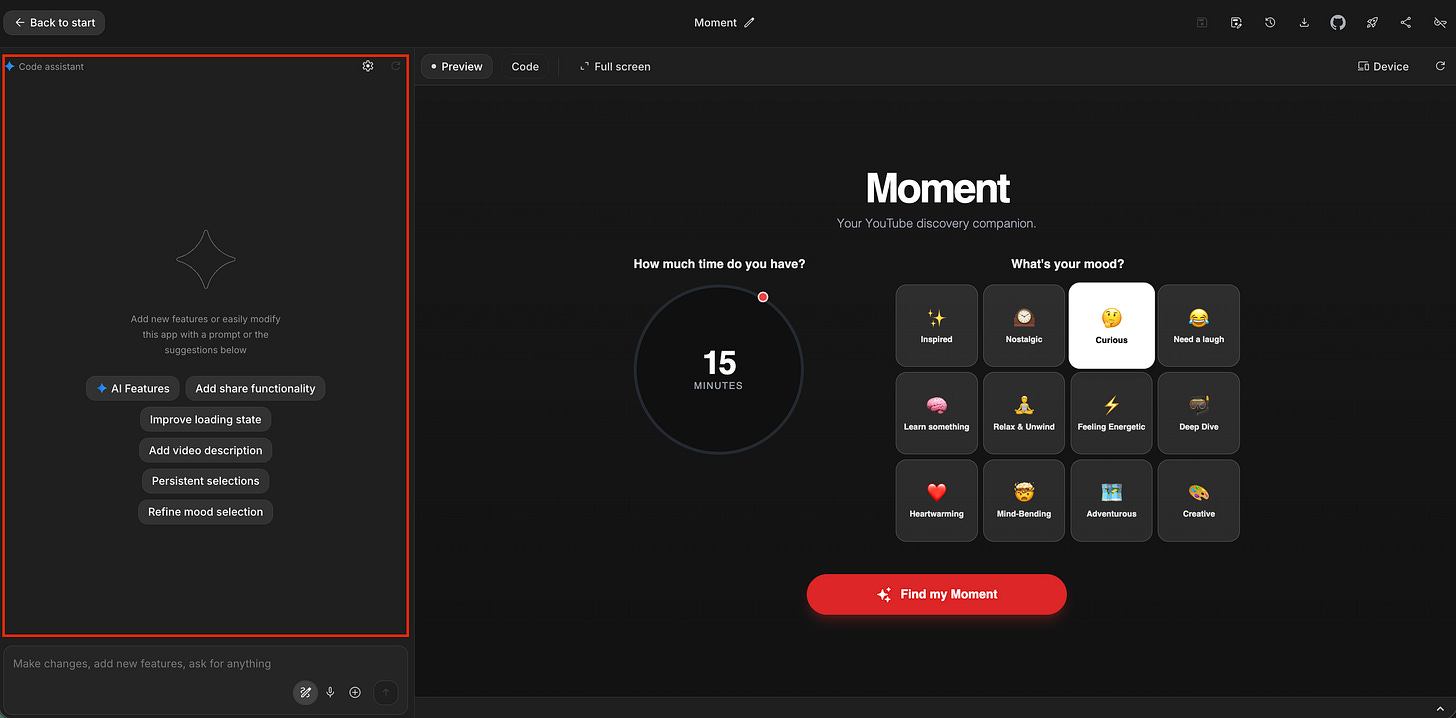Open Full screen preview

(615, 66)
